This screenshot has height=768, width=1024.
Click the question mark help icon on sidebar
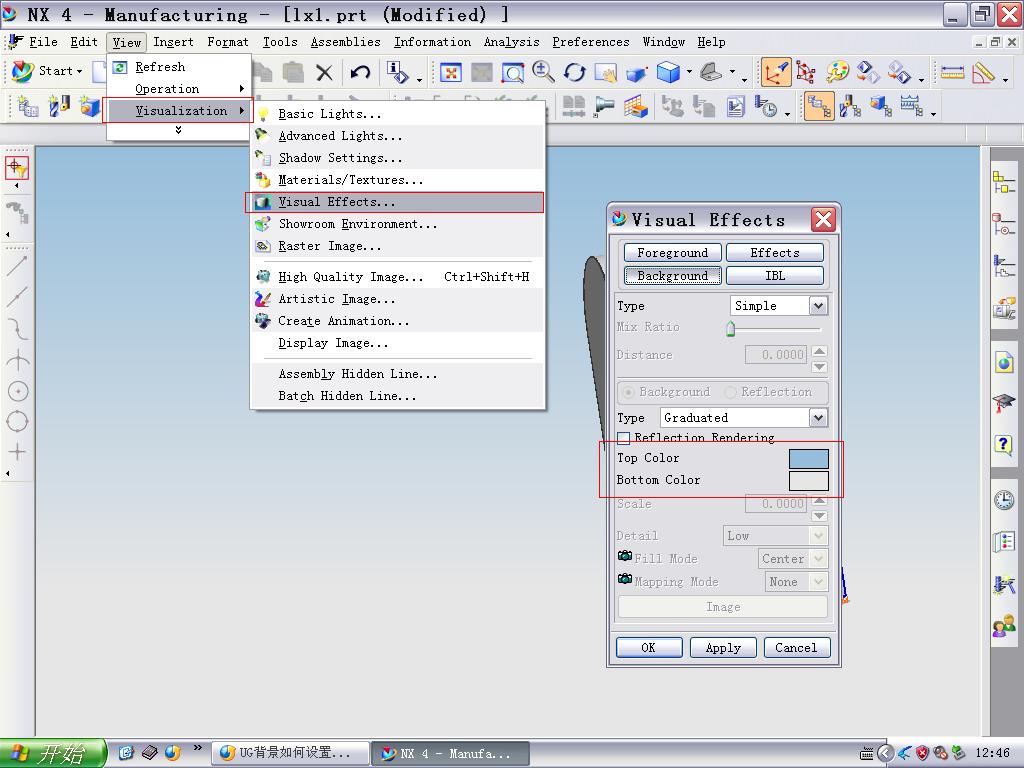1003,445
